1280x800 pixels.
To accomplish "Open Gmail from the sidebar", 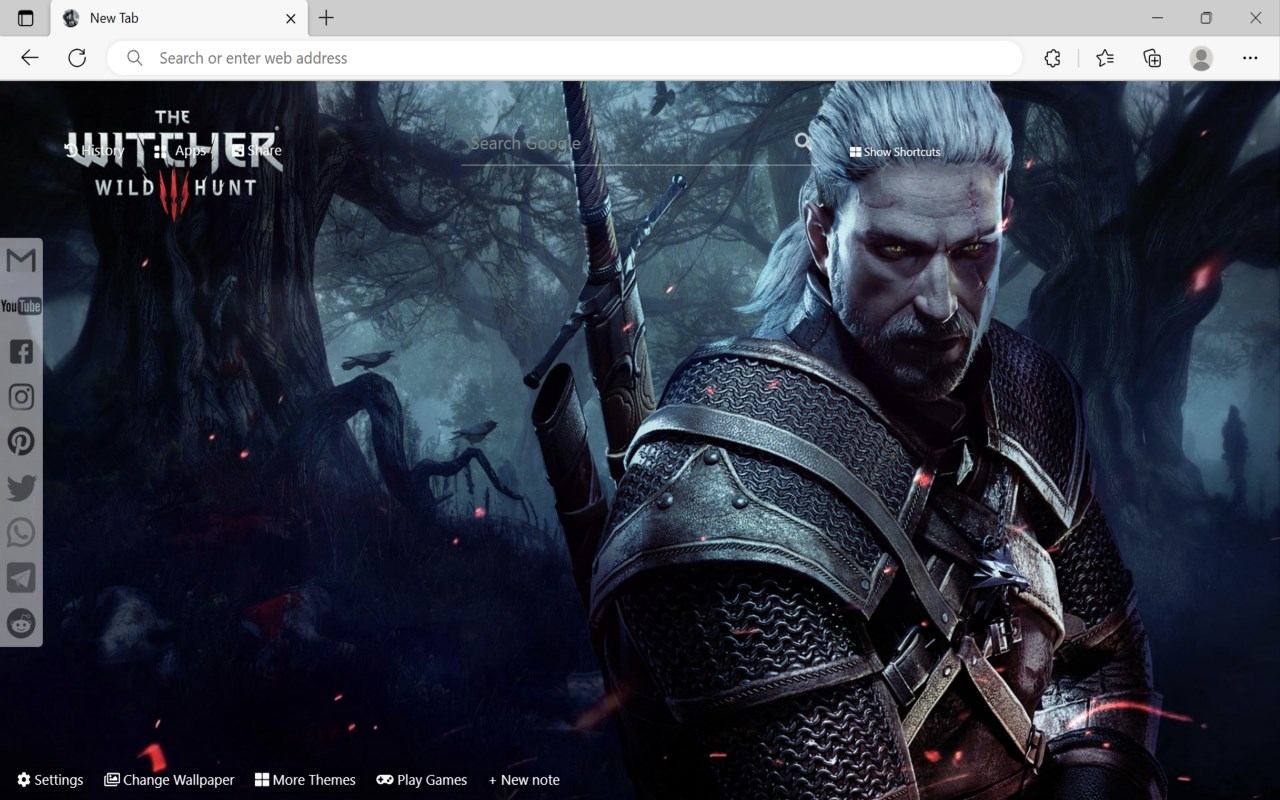I will pos(21,260).
